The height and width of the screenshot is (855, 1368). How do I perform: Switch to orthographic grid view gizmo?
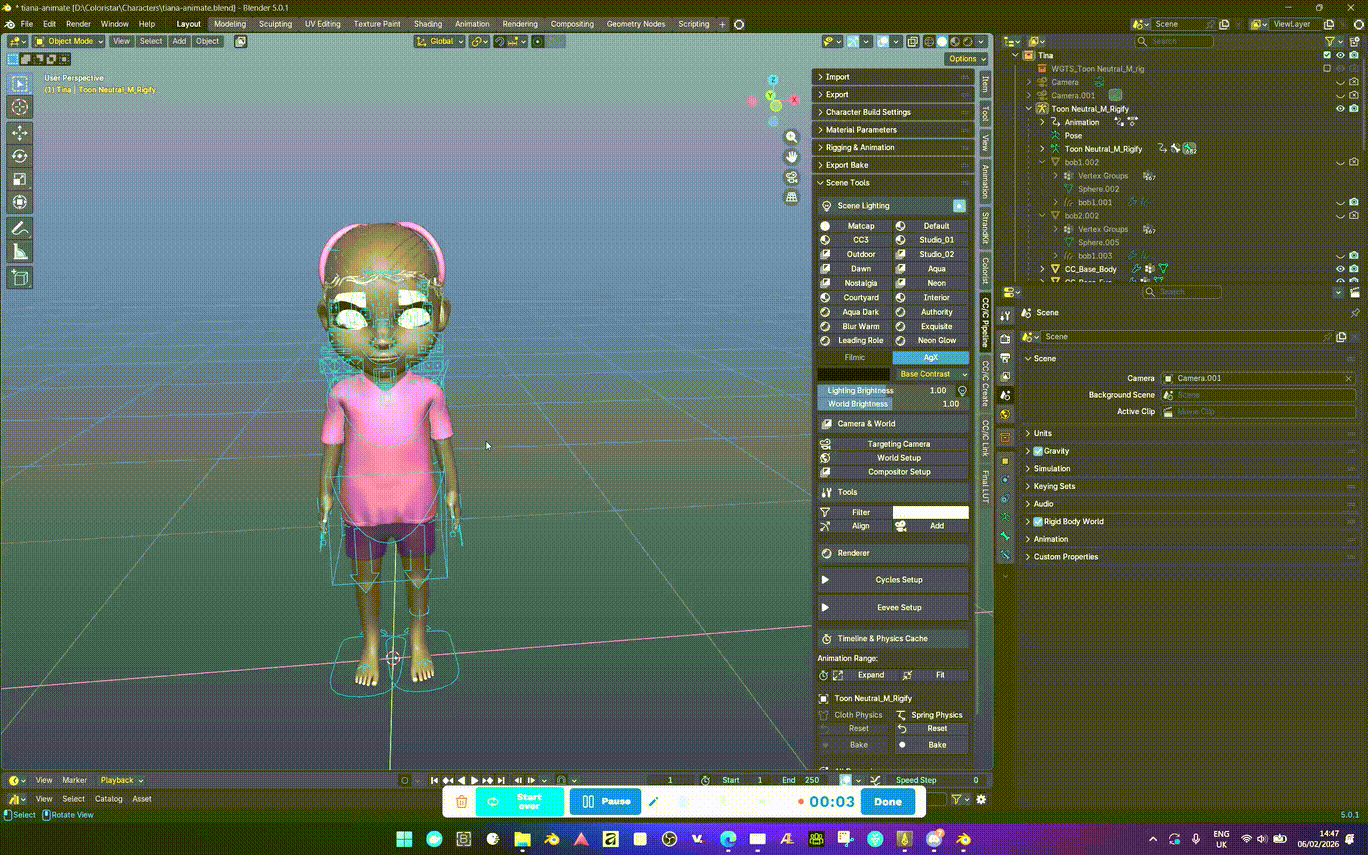[791, 197]
